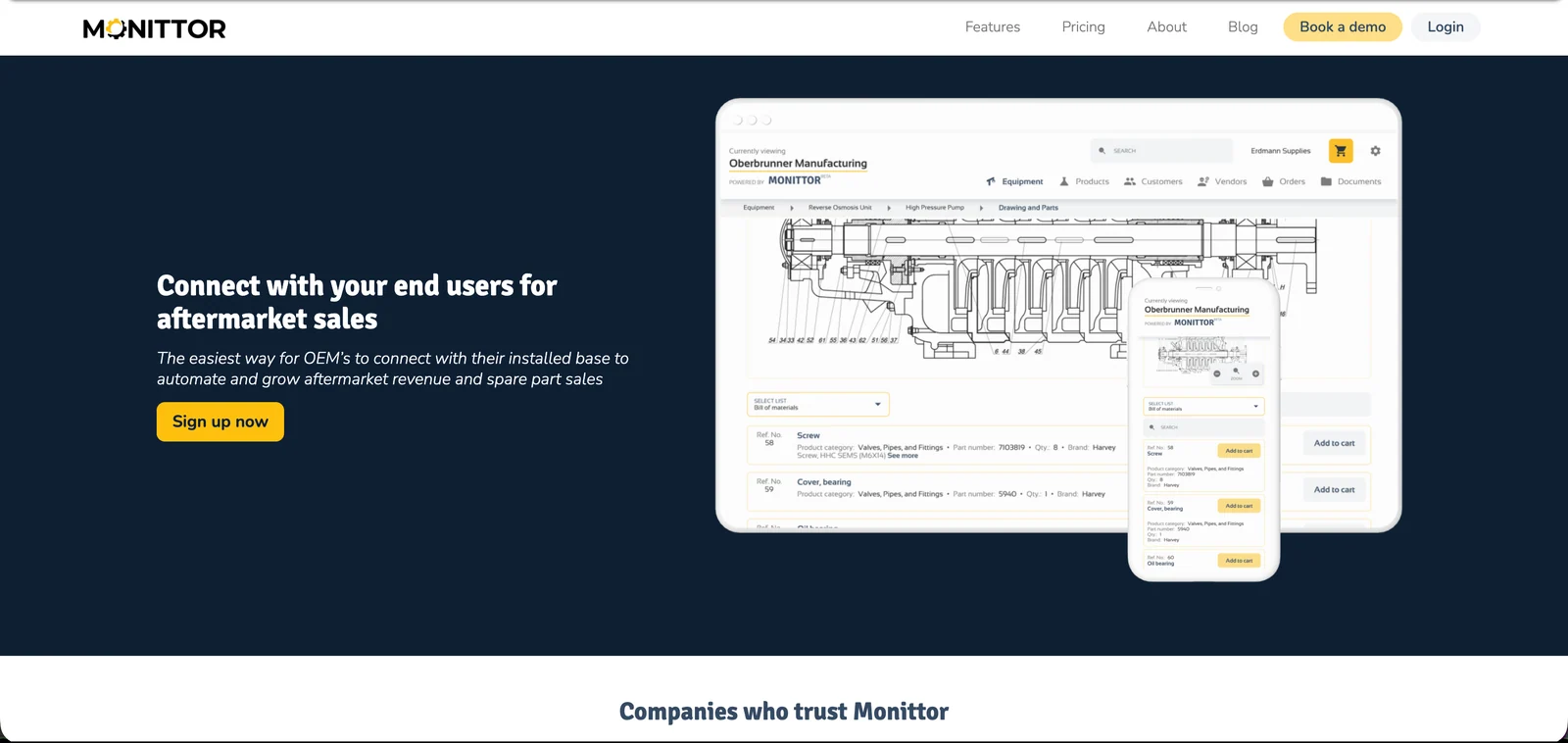The height and width of the screenshot is (743, 1568).
Task: Add the desktop Cover, bearing row to cart
Action: (1335, 490)
